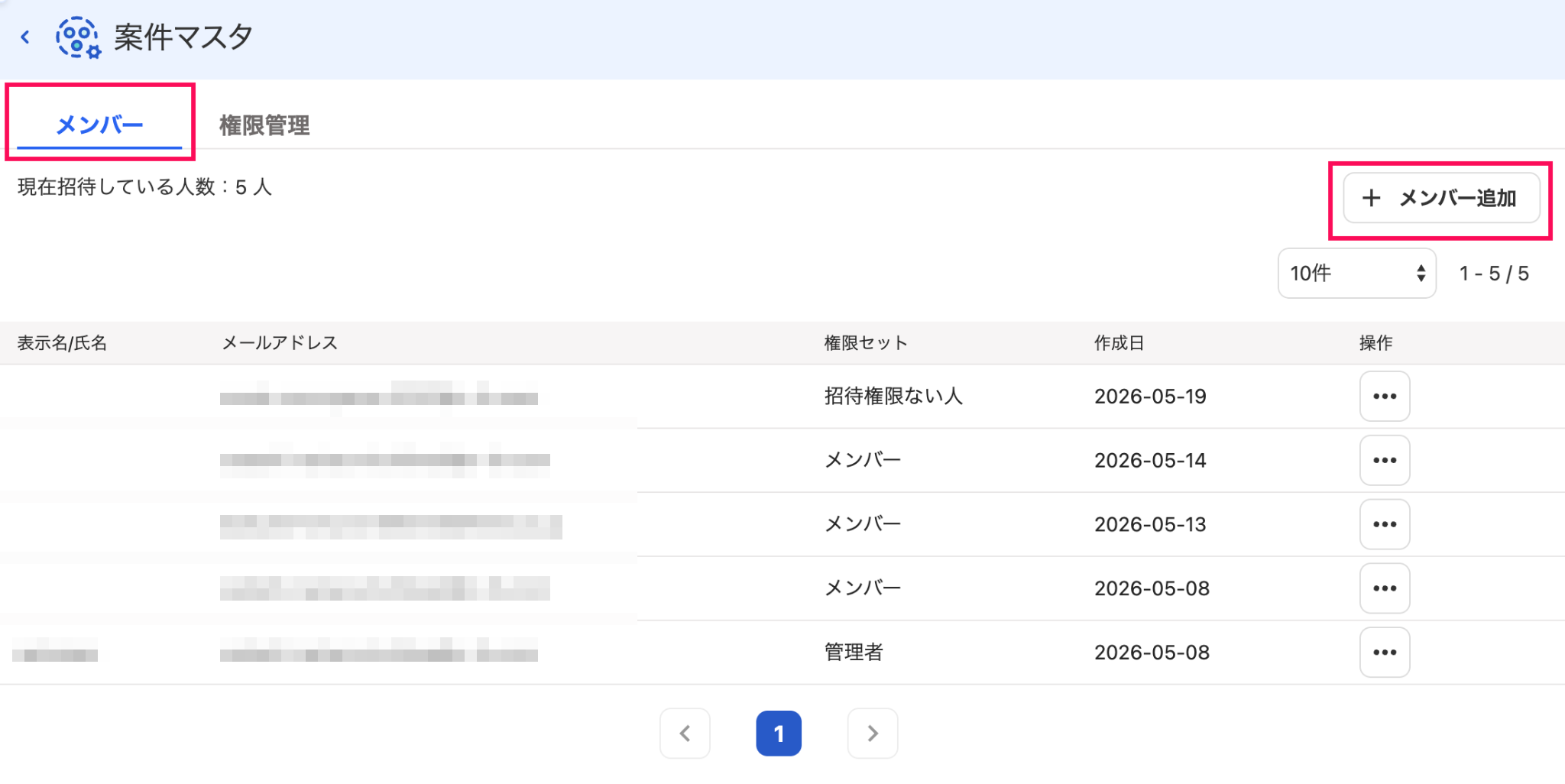1565x784 pixels.
Task: Click the メールアドレス column header
Action: tap(280, 343)
